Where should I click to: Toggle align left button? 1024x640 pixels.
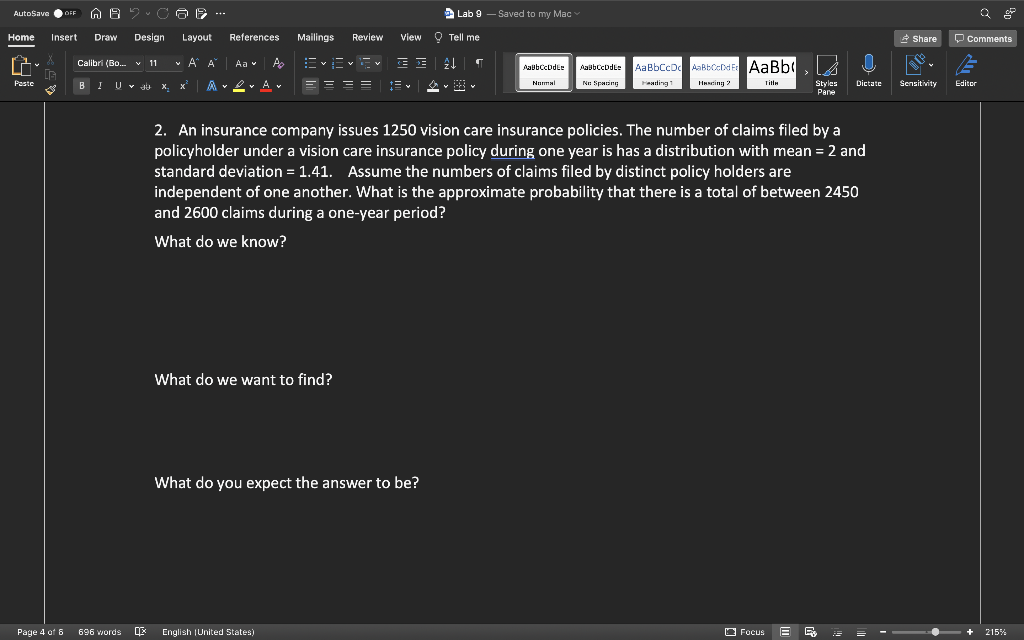coord(311,86)
